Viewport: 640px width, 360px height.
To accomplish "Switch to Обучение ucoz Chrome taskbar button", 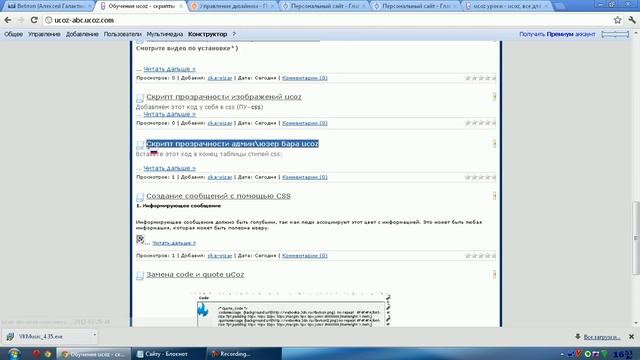I will (93, 354).
